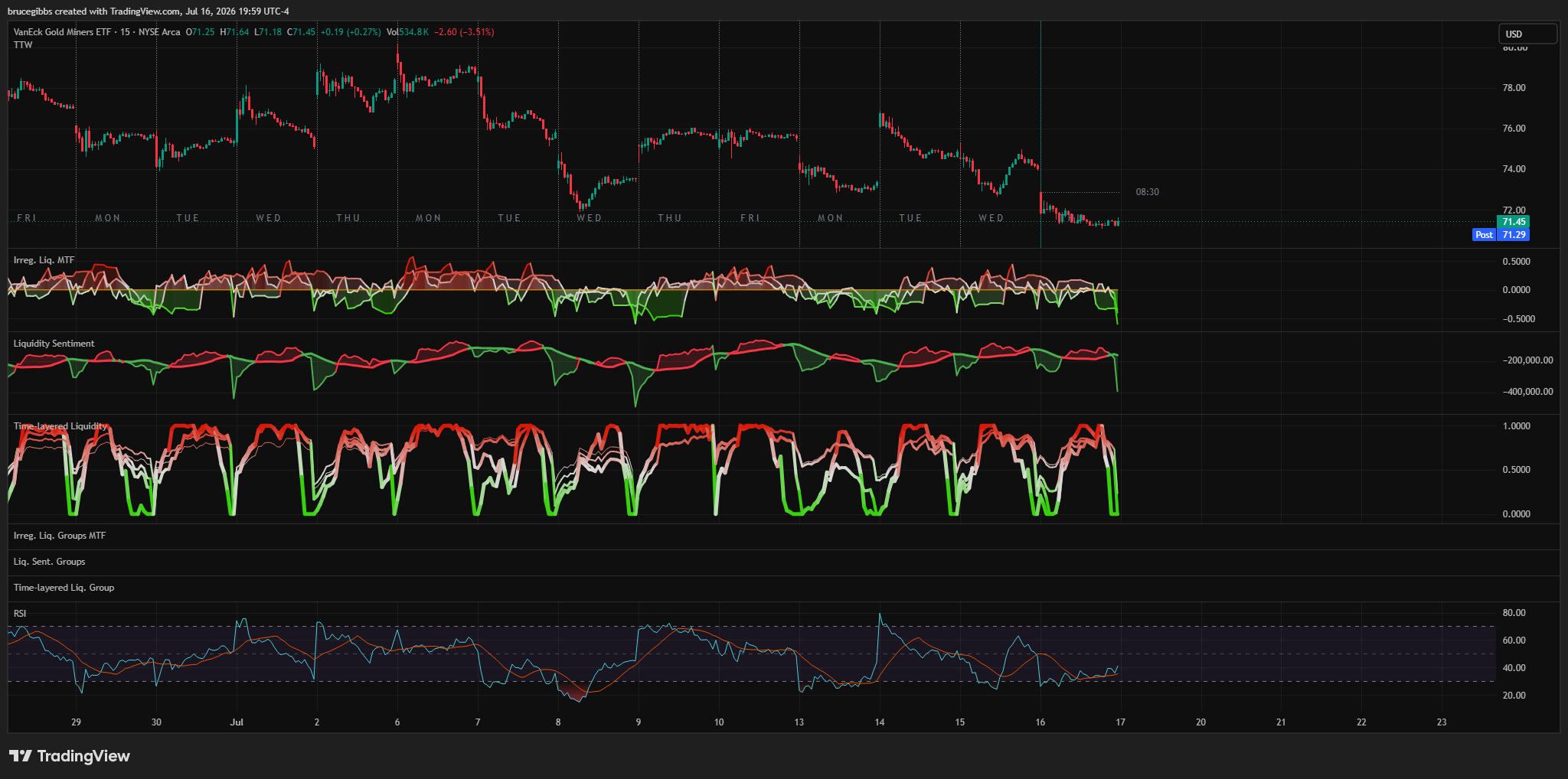1568x779 pixels.
Task: Click the Vol 534.8K reading
Action: coord(407,32)
